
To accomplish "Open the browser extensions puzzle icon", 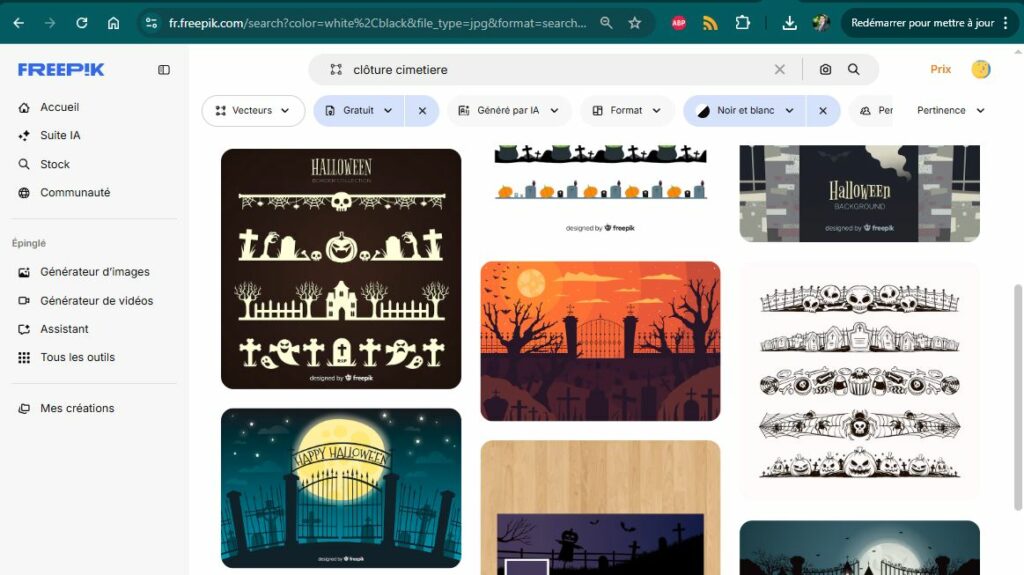I will [x=742, y=23].
